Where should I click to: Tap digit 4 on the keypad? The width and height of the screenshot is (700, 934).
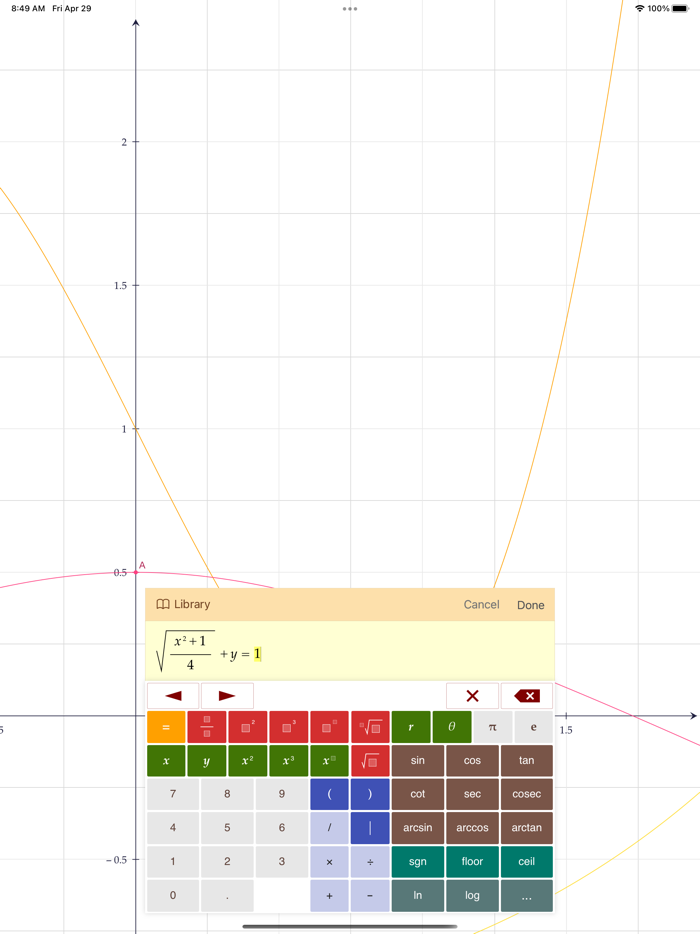click(173, 828)
